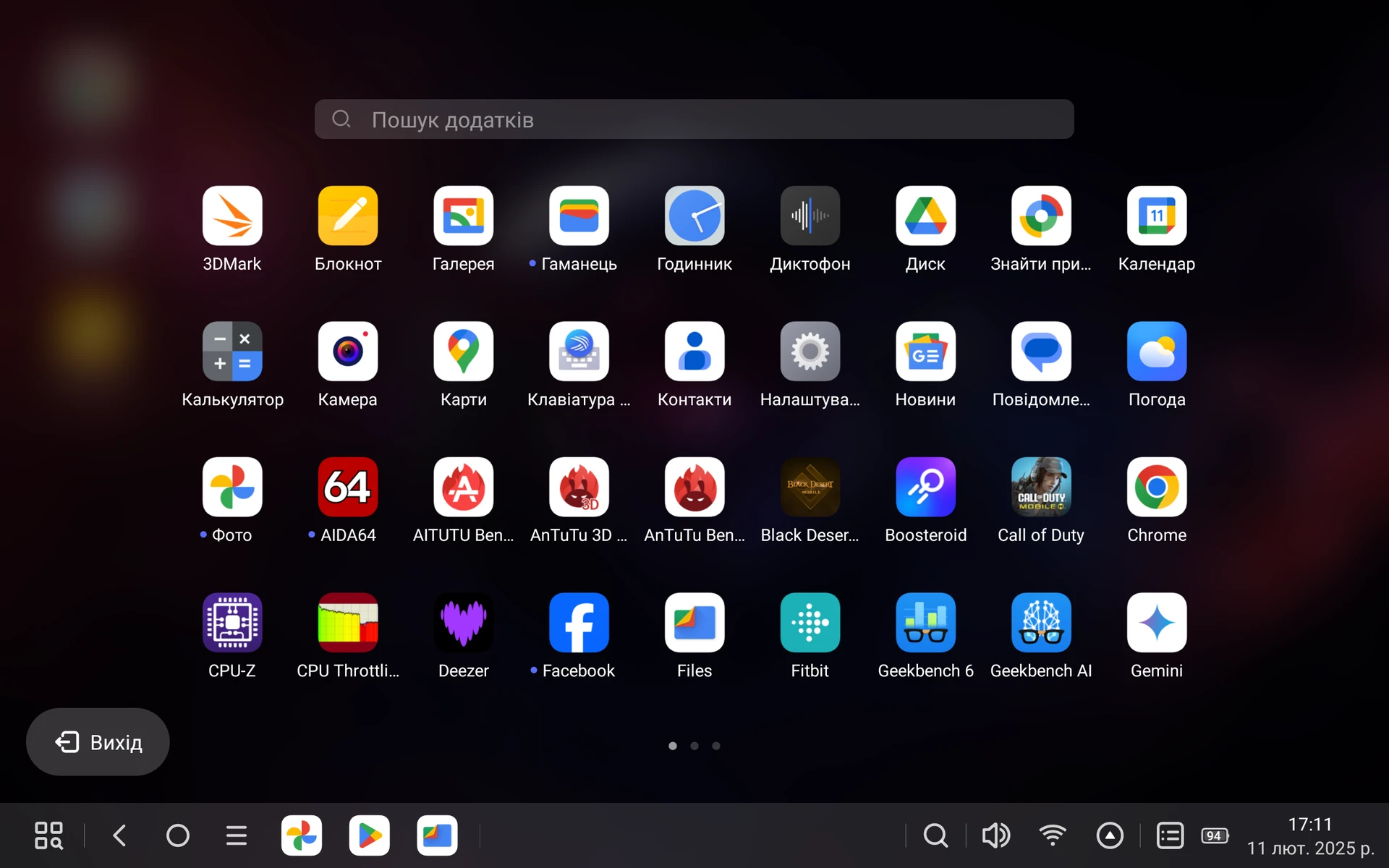Open the AITUTU Benchmark app
1389x868 pixels.
[x=463, y=487]
